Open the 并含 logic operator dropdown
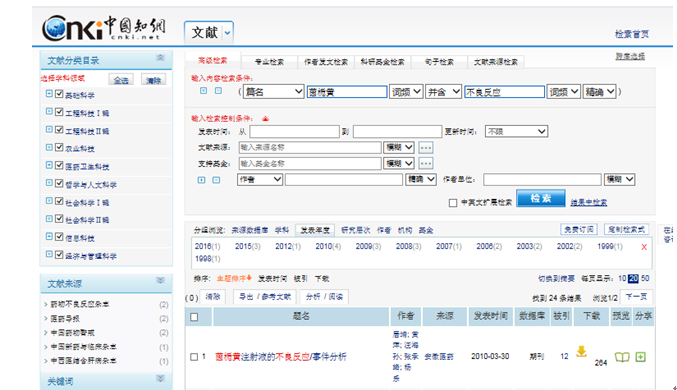Viewport: 677px width, 390px height. tap(443, 92)
